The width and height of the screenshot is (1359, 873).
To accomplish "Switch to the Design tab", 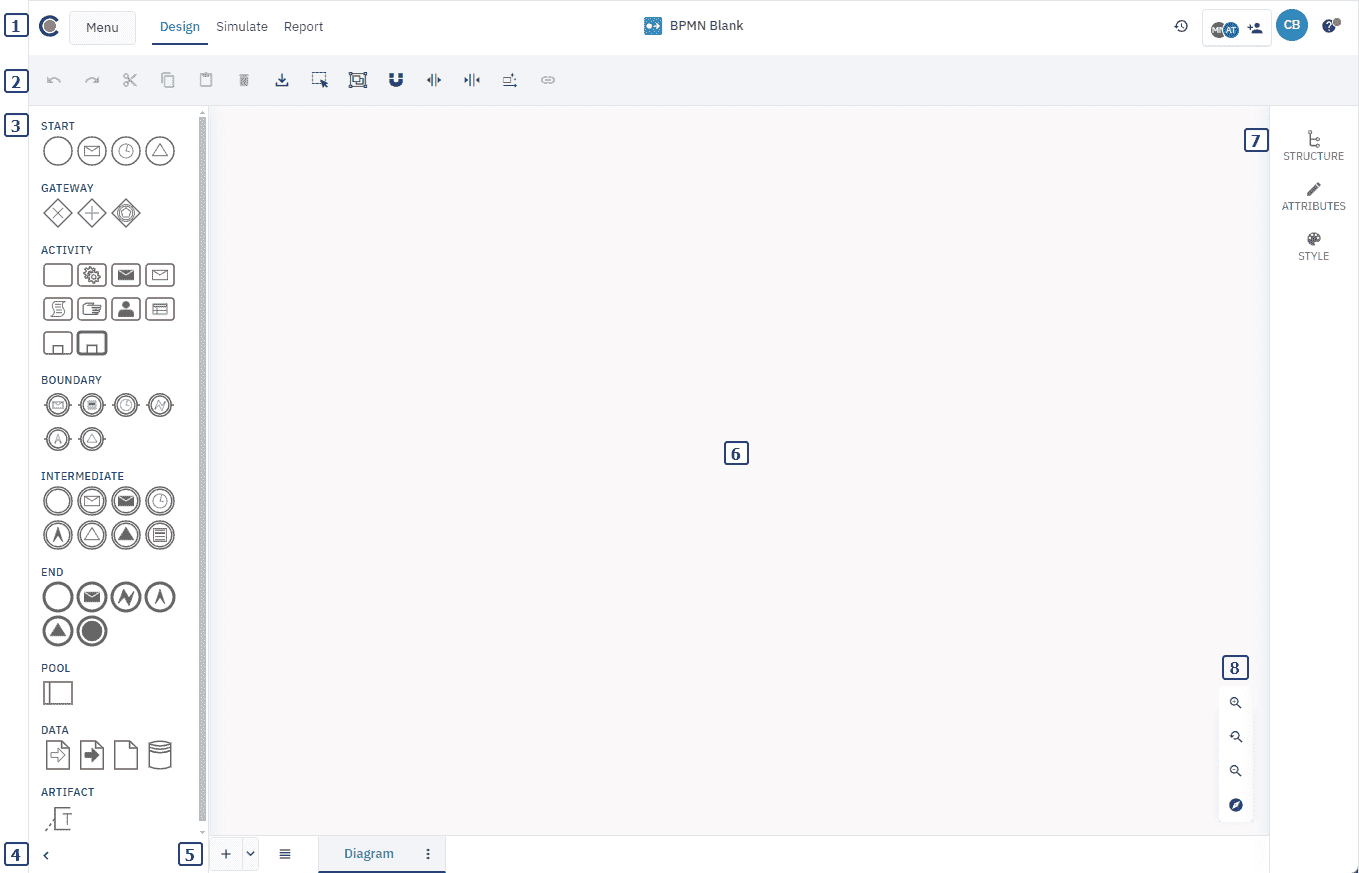I will click(x=180, y=27).
